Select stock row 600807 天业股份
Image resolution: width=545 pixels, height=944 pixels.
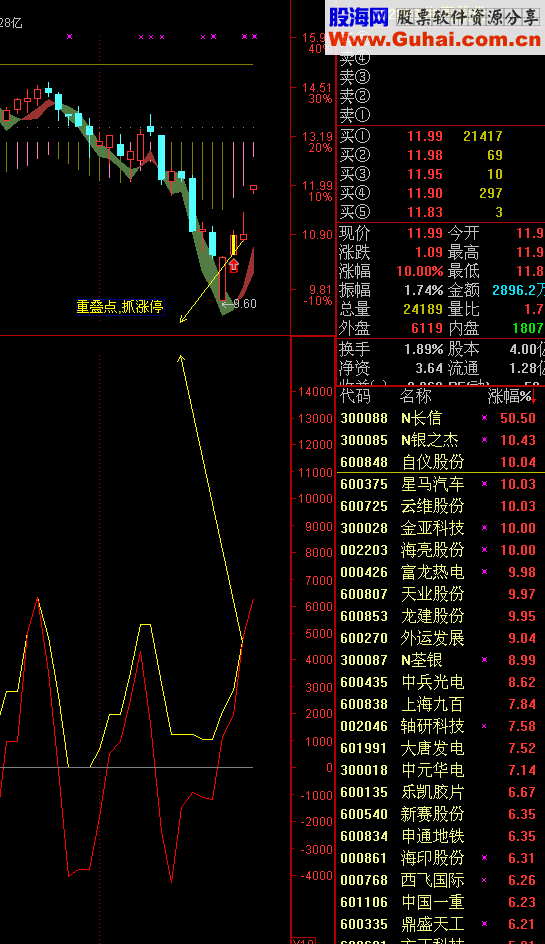point(440,594)
